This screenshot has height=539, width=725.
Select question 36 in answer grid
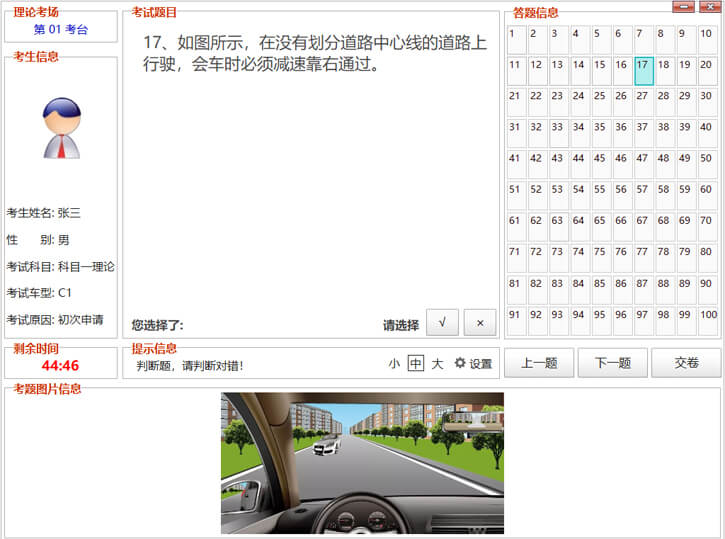(622, 134)
